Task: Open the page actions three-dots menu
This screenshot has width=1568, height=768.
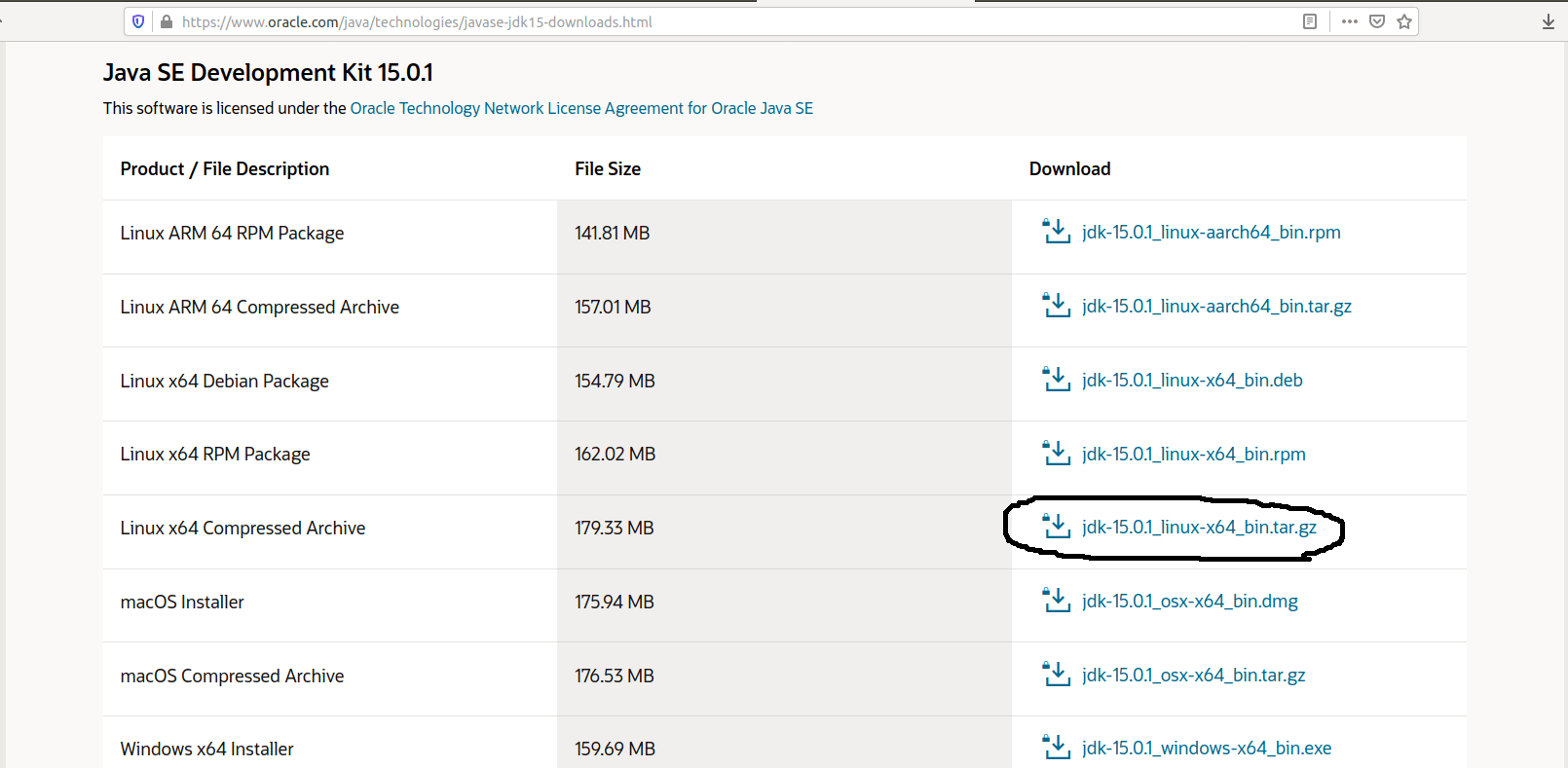Action: point(1349,21)
